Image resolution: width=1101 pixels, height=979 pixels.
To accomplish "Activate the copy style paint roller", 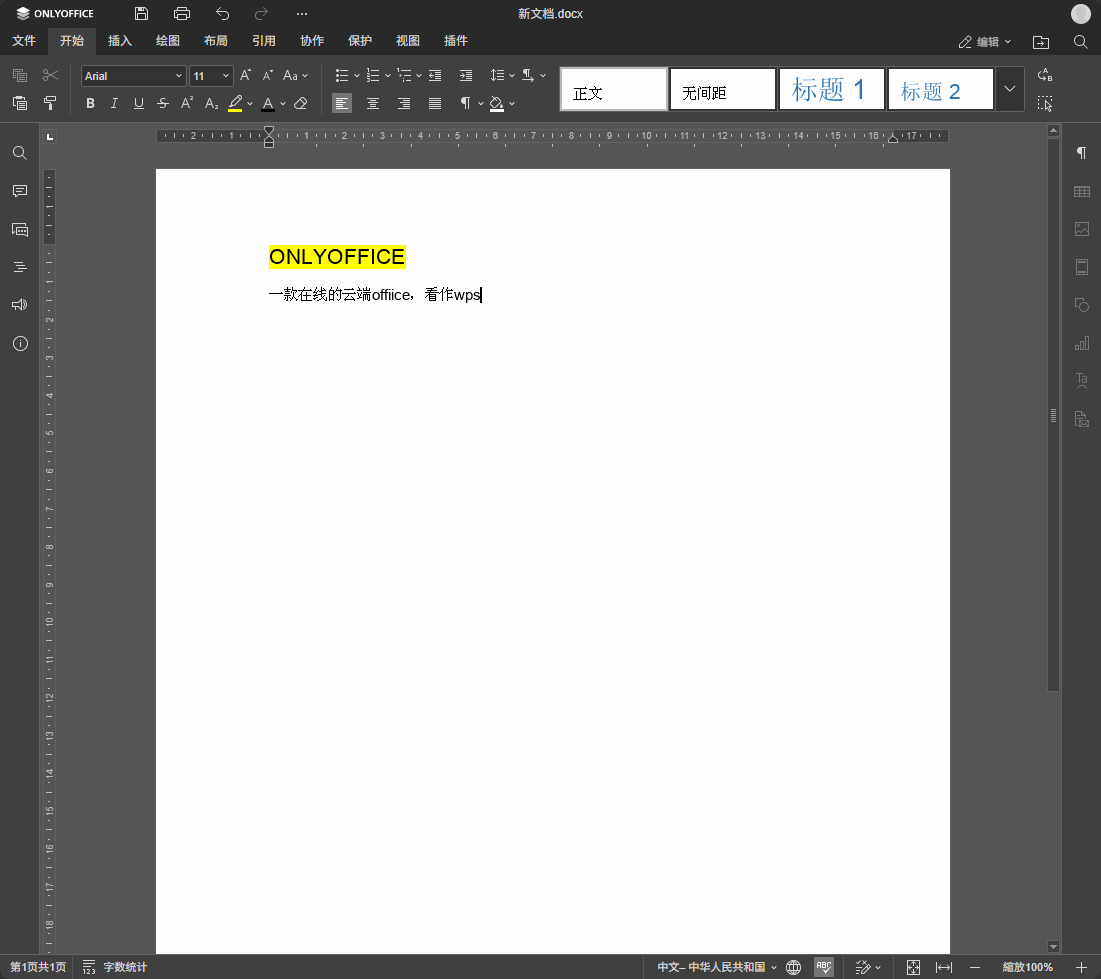I will point(50,103).
